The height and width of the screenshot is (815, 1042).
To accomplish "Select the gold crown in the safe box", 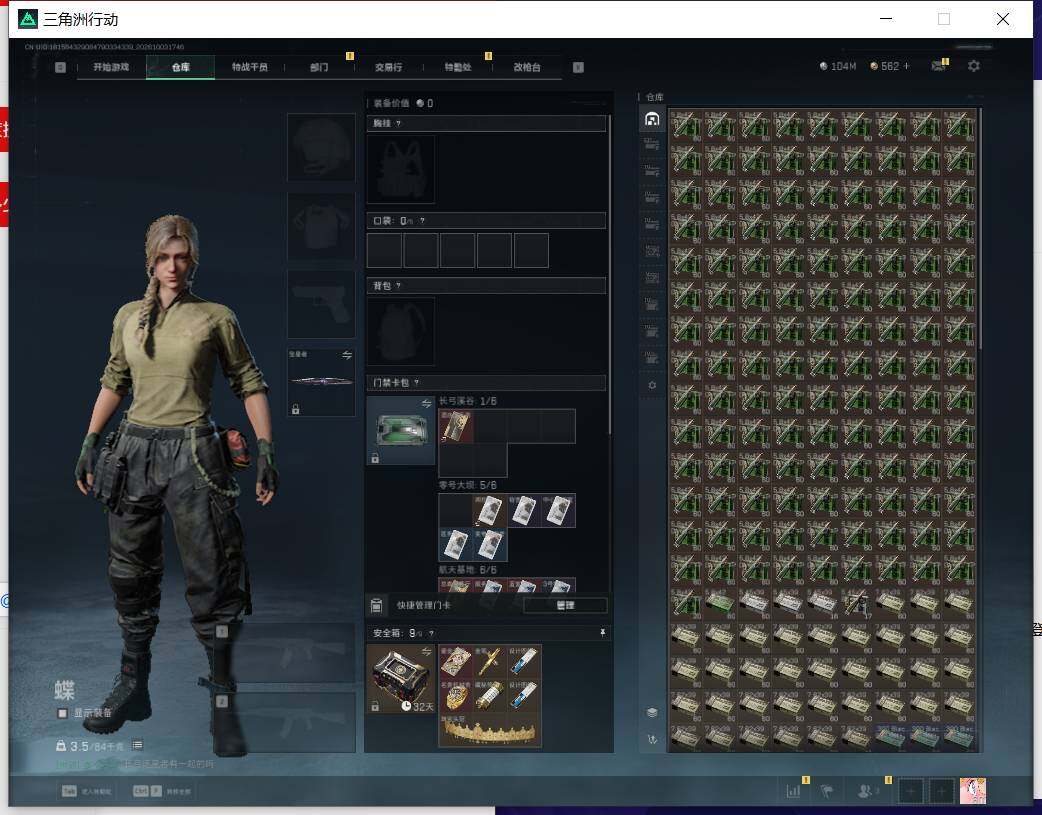I will pyautogui.click(x=490, y=730).
